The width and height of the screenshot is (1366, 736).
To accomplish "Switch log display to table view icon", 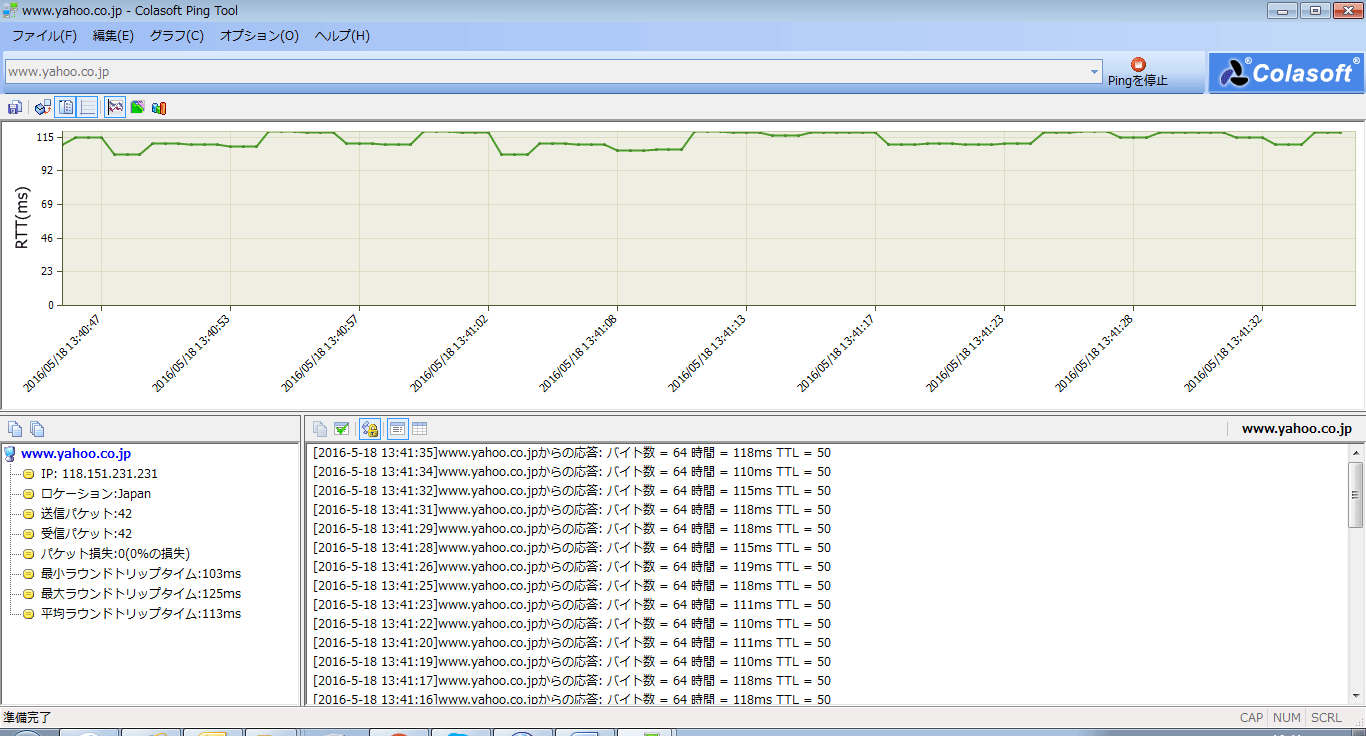I will pyautogui.click(x=418, y=428).
